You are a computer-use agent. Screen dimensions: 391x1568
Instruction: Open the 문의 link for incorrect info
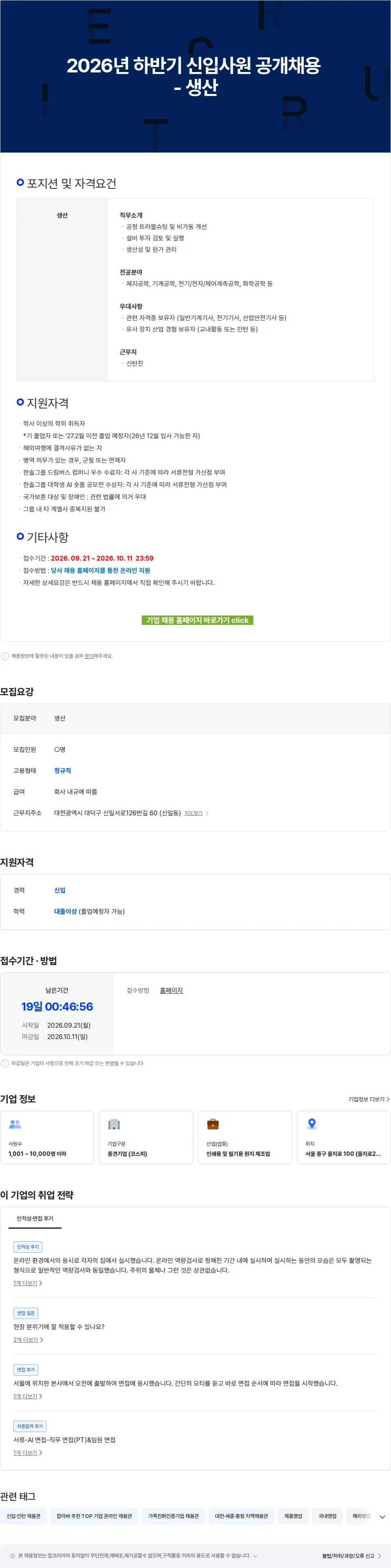(x=89, y=655)
